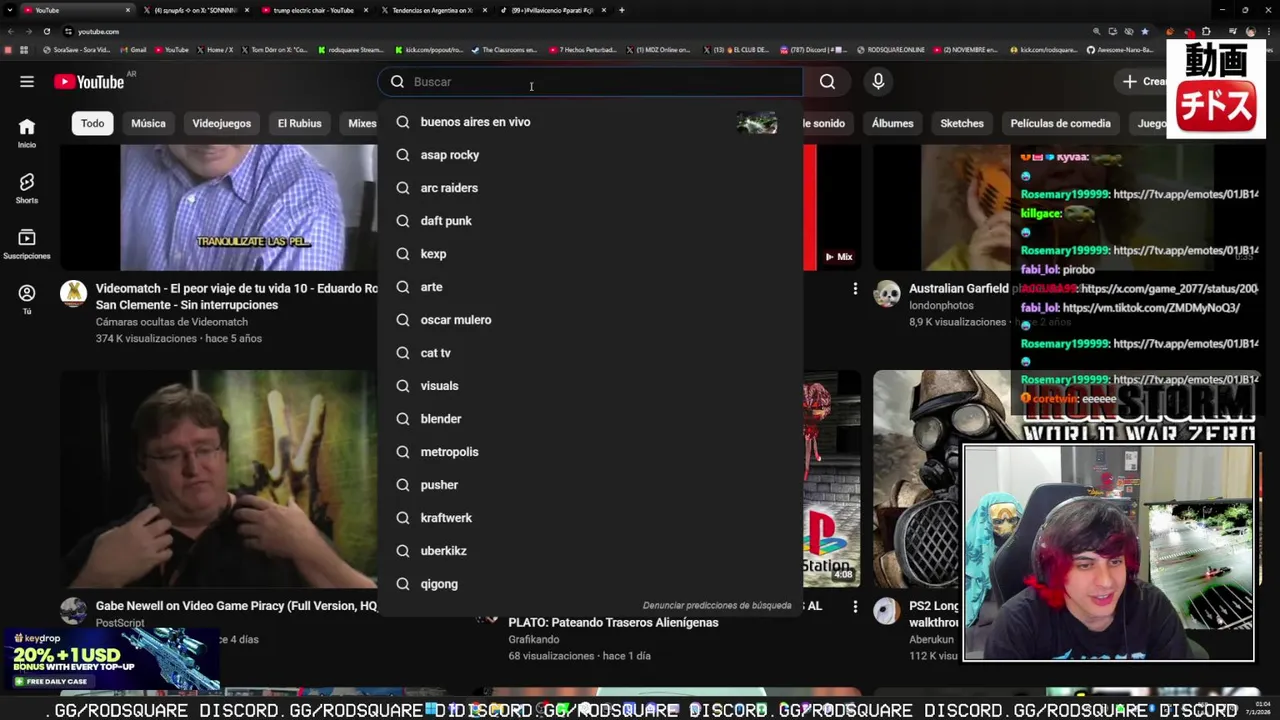The image size is (1280, 720).
Task: Open the RODSQUARE.ONLINE bookmark
Action: pos(890,49)
